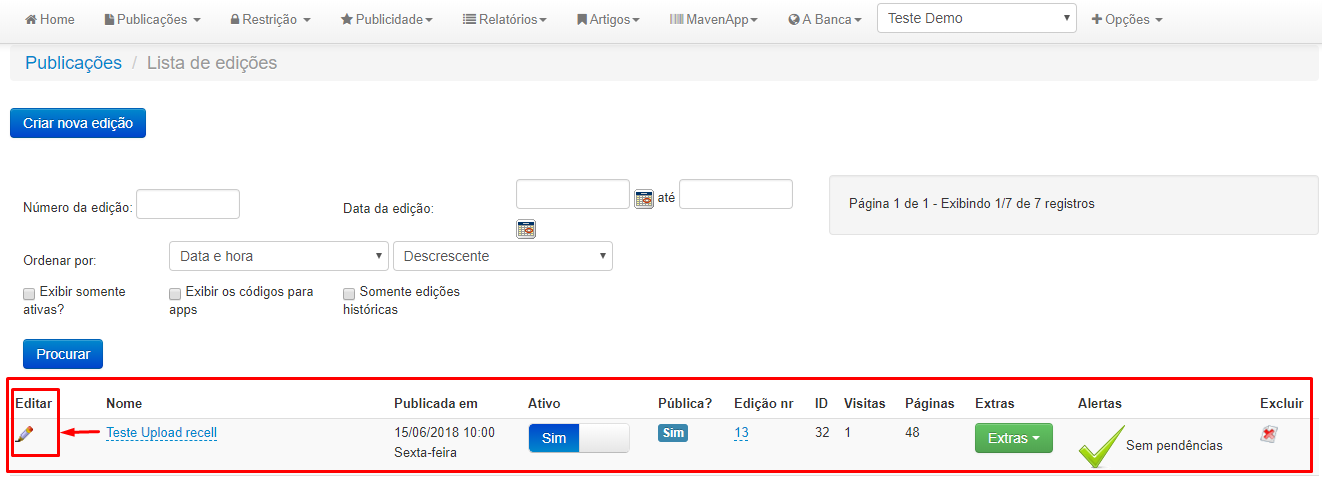Click the Páginas value 48
The height and width of the screenshot is (477, 1322).
click(x=912, y=433)
